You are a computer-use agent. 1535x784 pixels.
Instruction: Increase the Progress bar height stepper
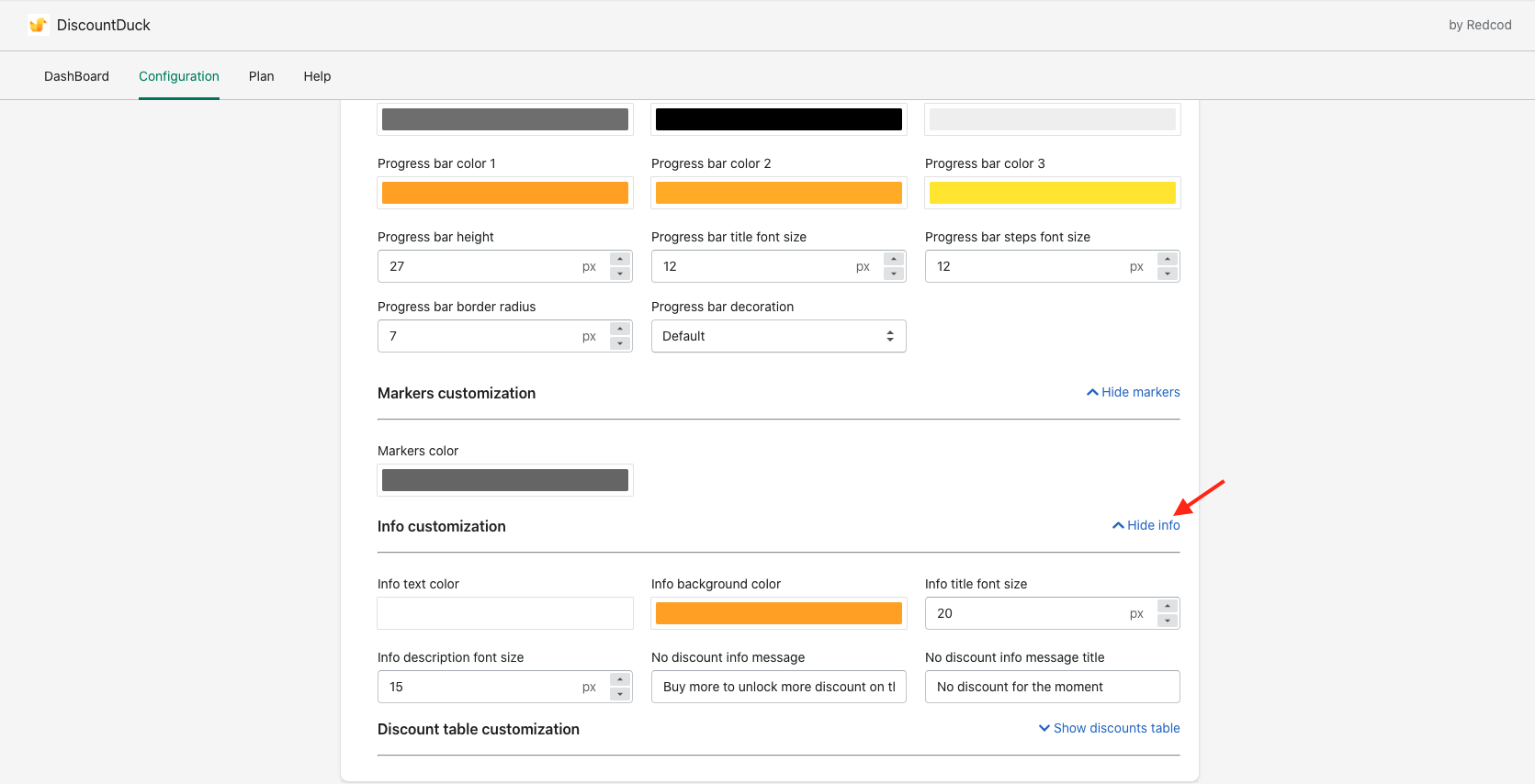pos(620,259)
